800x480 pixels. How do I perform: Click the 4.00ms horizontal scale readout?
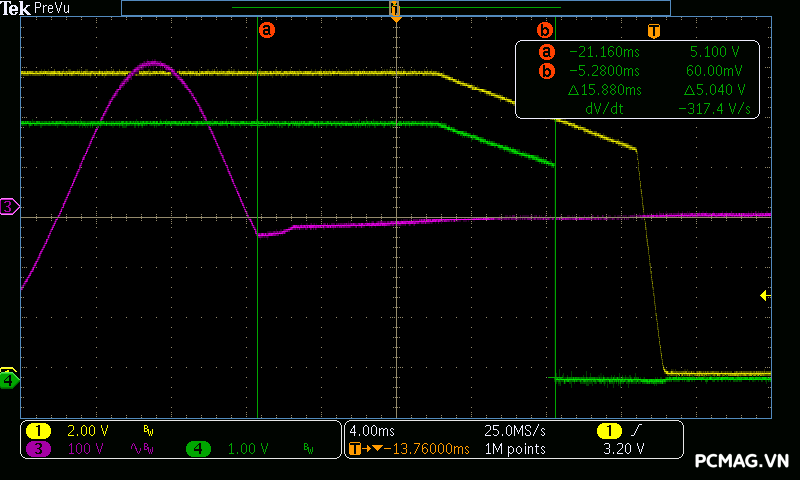pos(375,430)
